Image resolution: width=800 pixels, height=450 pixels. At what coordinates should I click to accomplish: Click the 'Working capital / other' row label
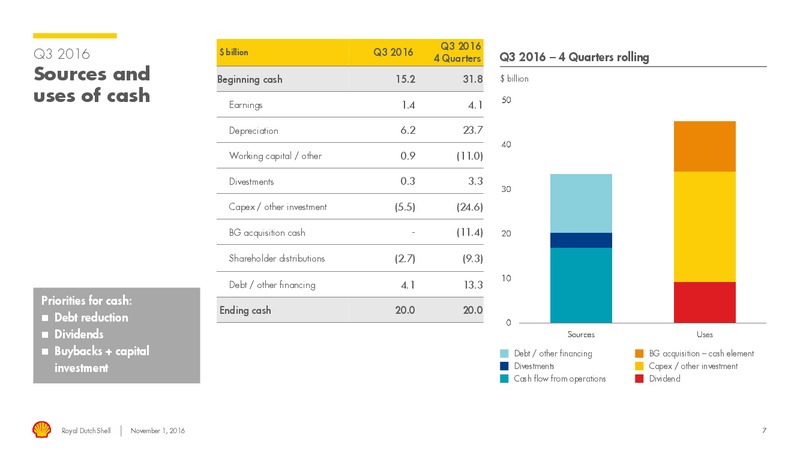point(275,156)
